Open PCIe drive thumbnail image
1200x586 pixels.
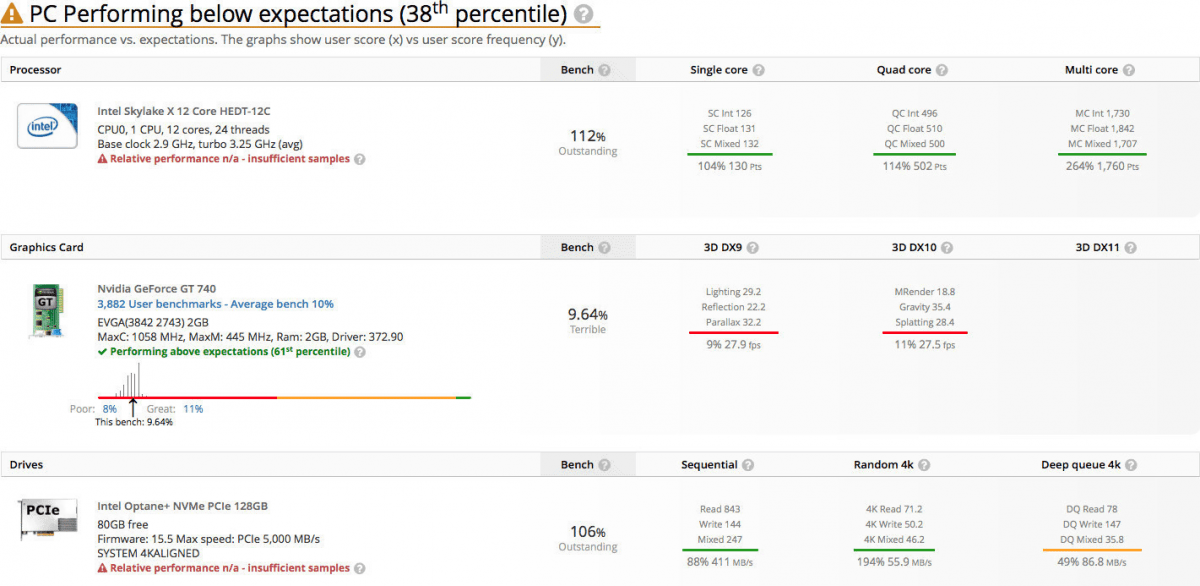pos(47,522)
